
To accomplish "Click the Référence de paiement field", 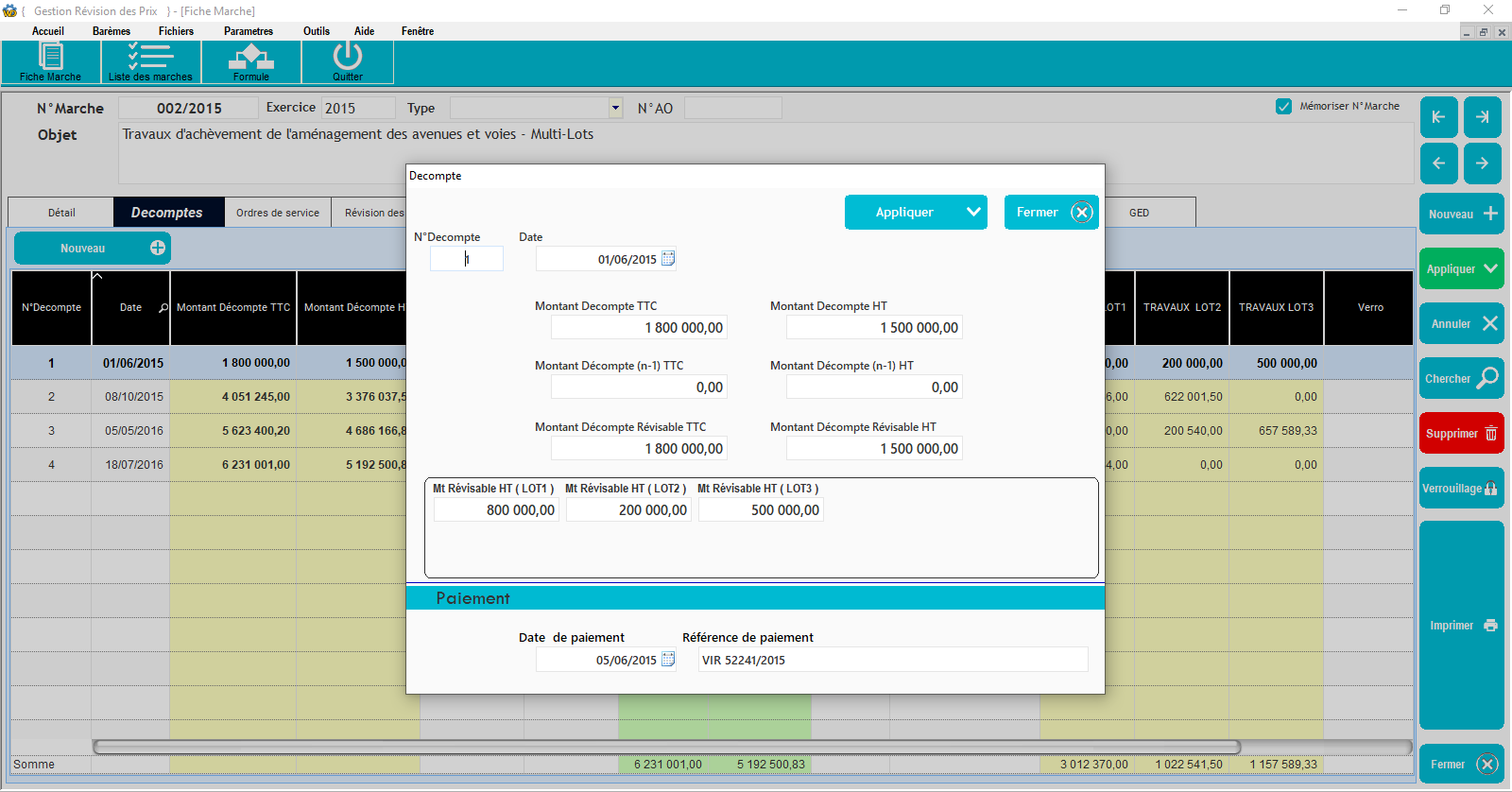I will point(892,660).
